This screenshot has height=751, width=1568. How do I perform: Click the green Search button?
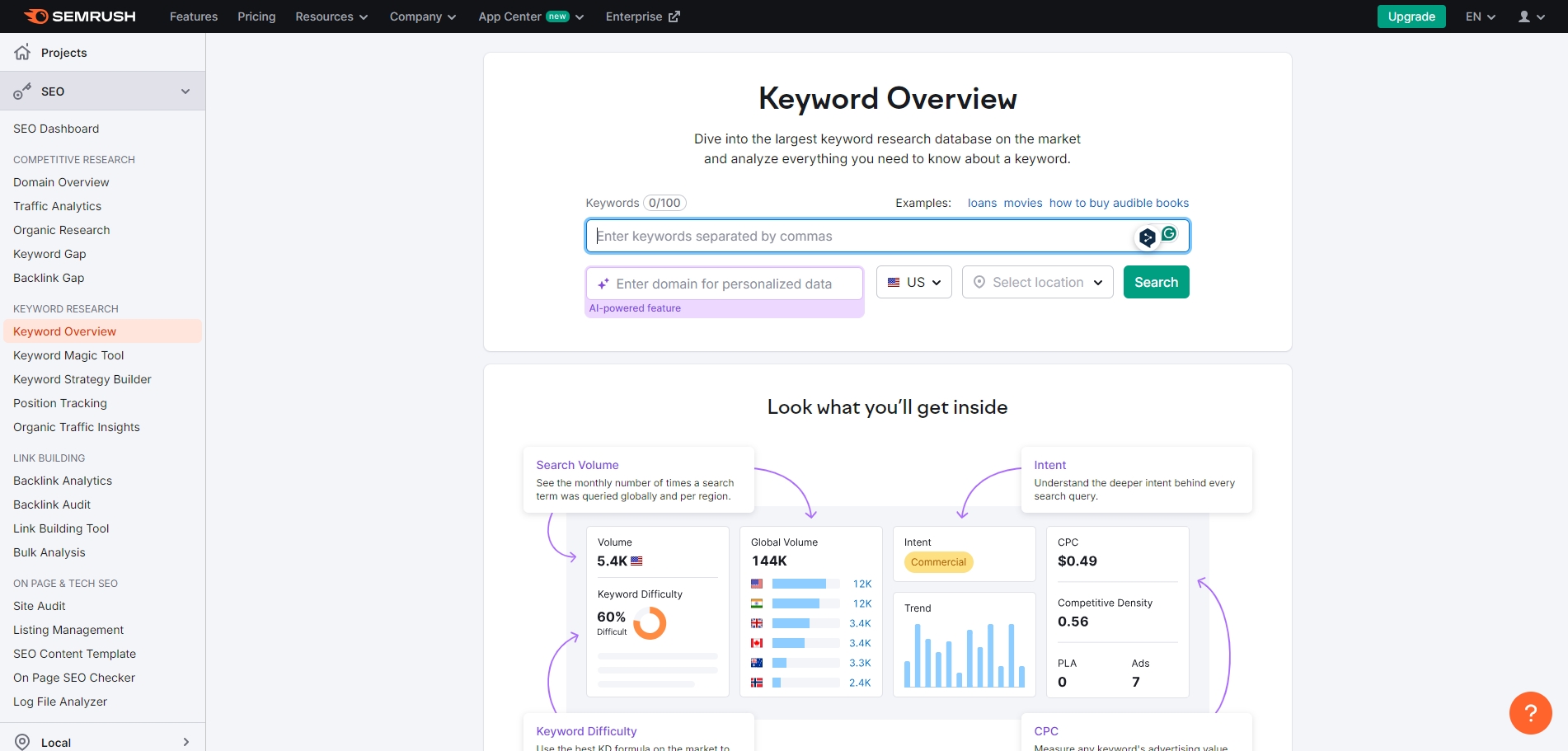[x=1156, y=282]
